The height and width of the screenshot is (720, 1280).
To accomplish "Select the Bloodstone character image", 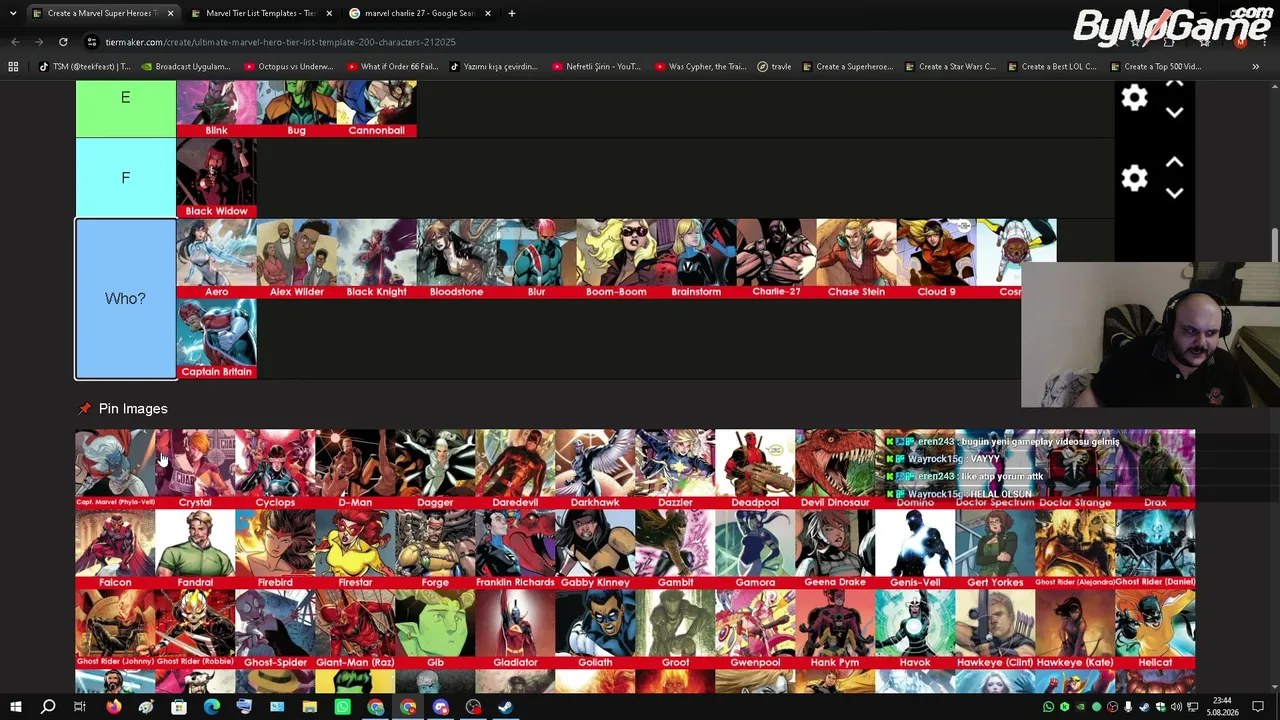I will [456, 259].
